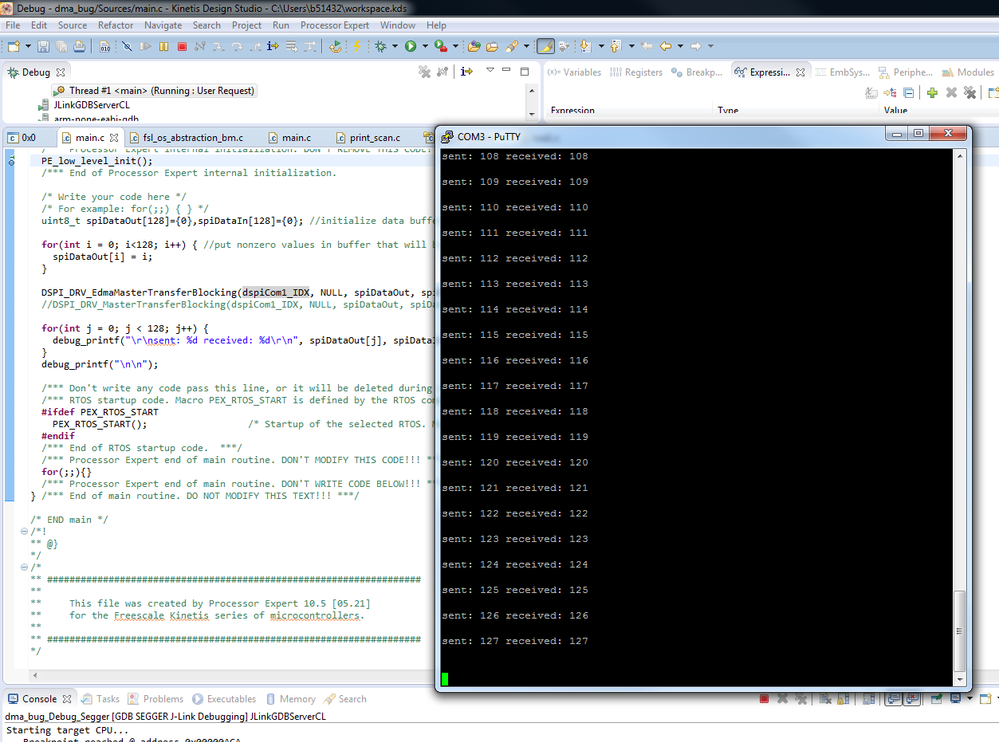This screenshot has width=999, height=742.
Task: Click the Step Return icon
Action: [255, 46]
